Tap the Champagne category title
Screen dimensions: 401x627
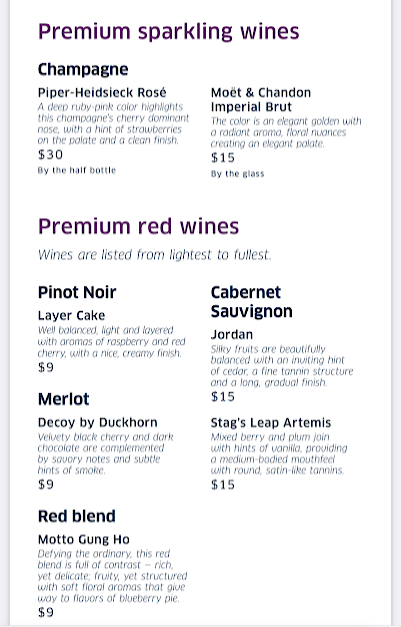tap(83, 70)
